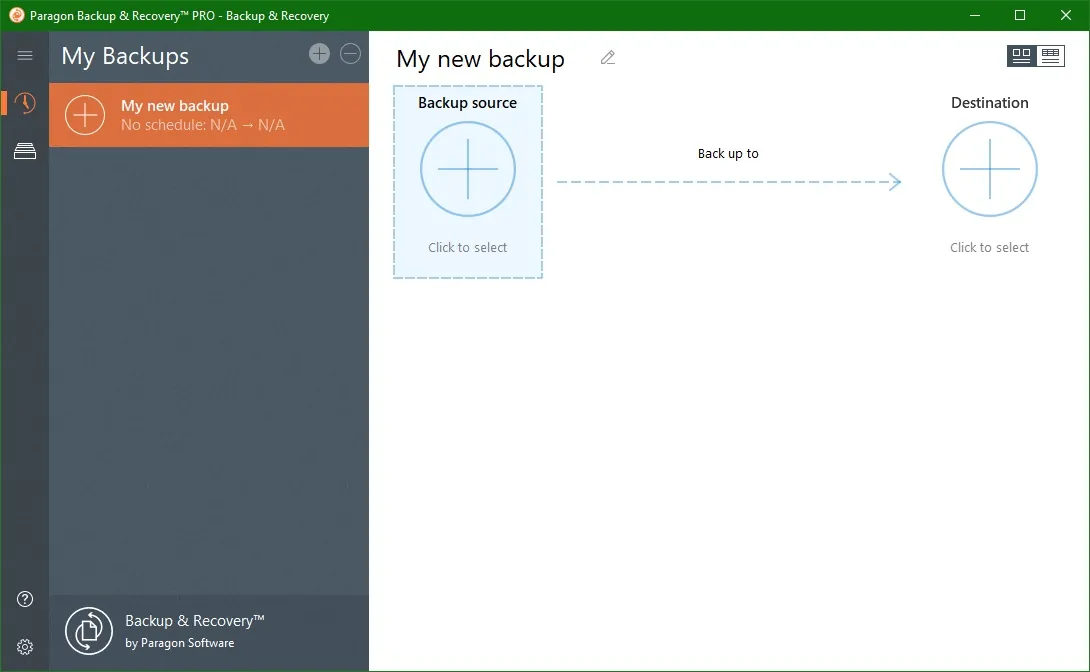Screen dimensions: 1090x672
Task: Click 'No schedule: N/A → N/A' text
Action: 203,125
